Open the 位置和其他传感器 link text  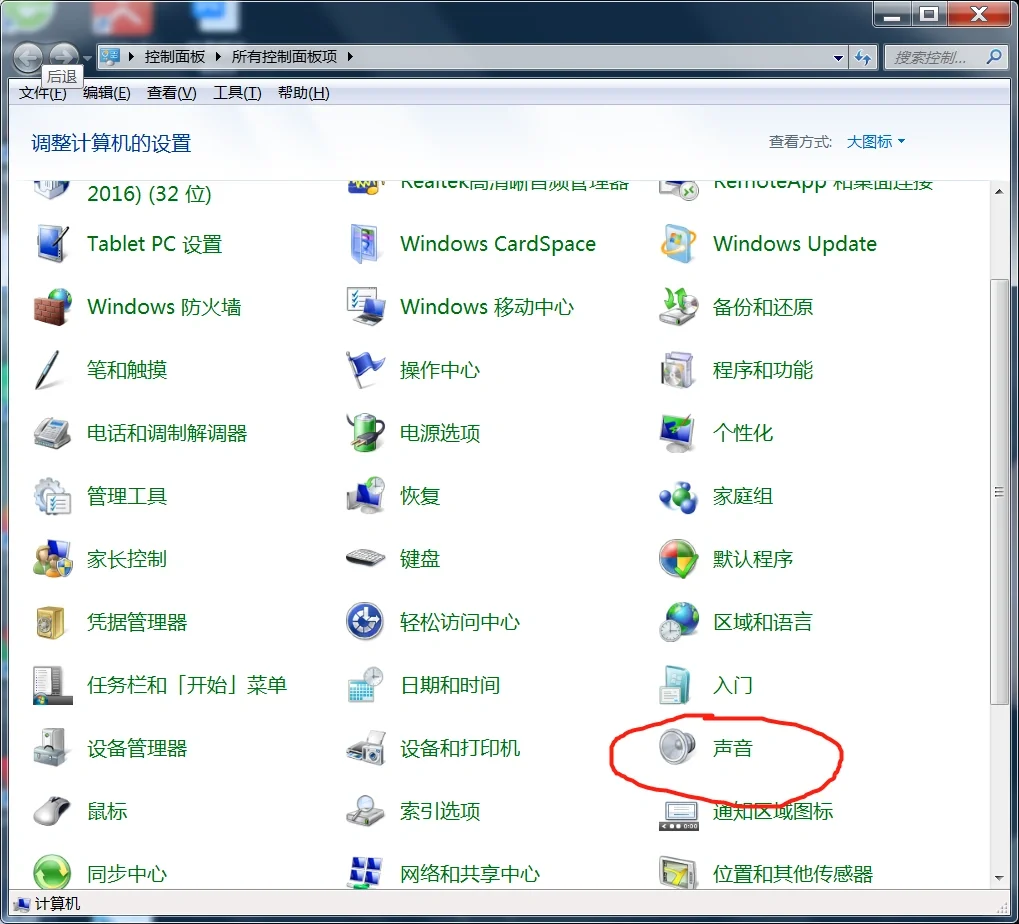click(x=793, y=874)
